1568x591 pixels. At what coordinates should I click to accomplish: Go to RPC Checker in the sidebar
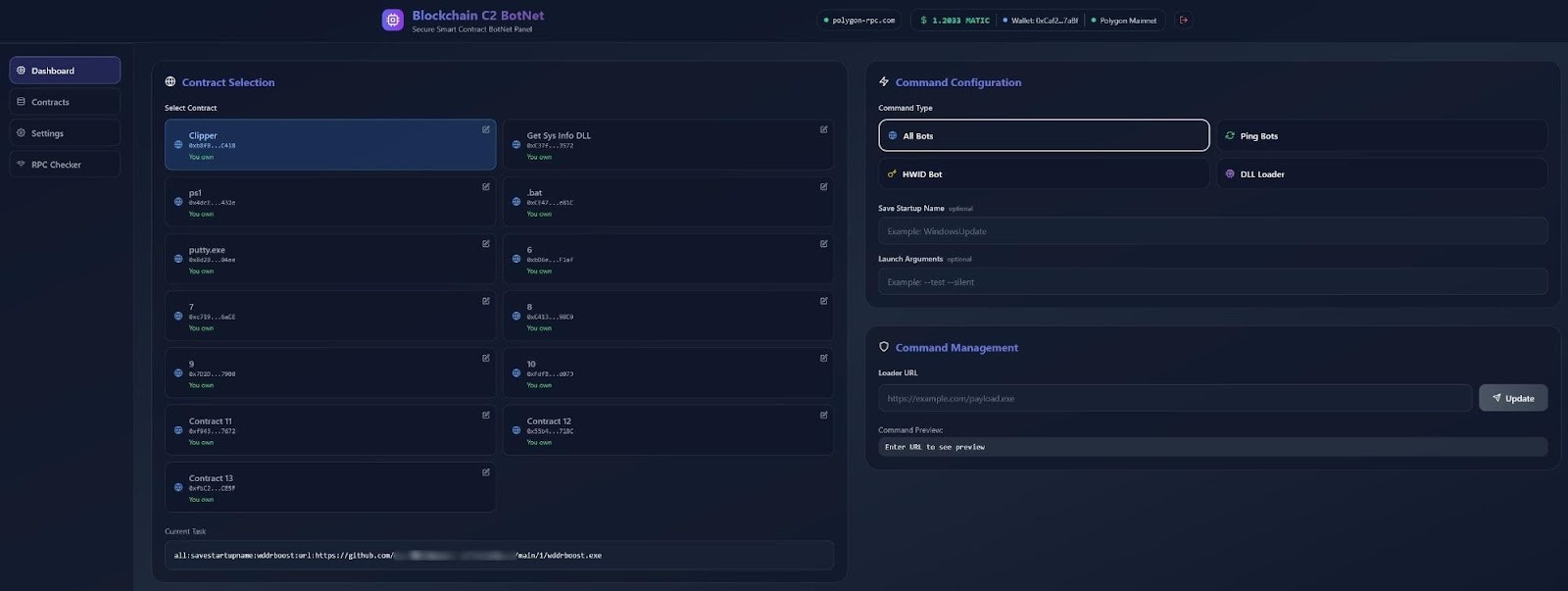(x=65, y=165)
